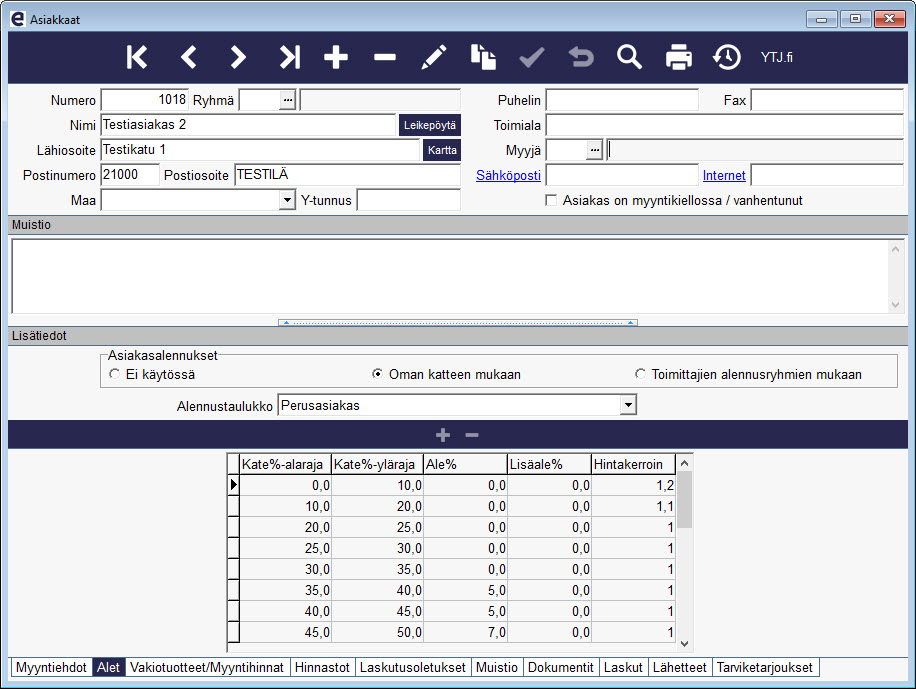Click the undo arrow icon
This screenshot has width=916, height=689.
click(581, 57)
